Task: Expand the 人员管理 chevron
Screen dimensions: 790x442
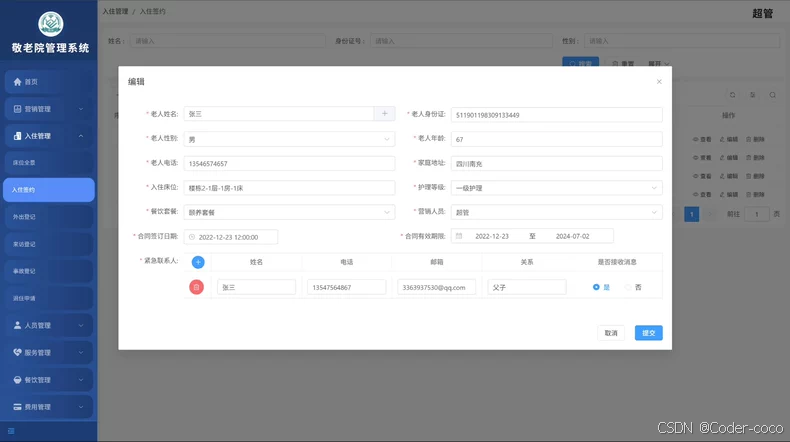Action: click(x=81, y=326)
